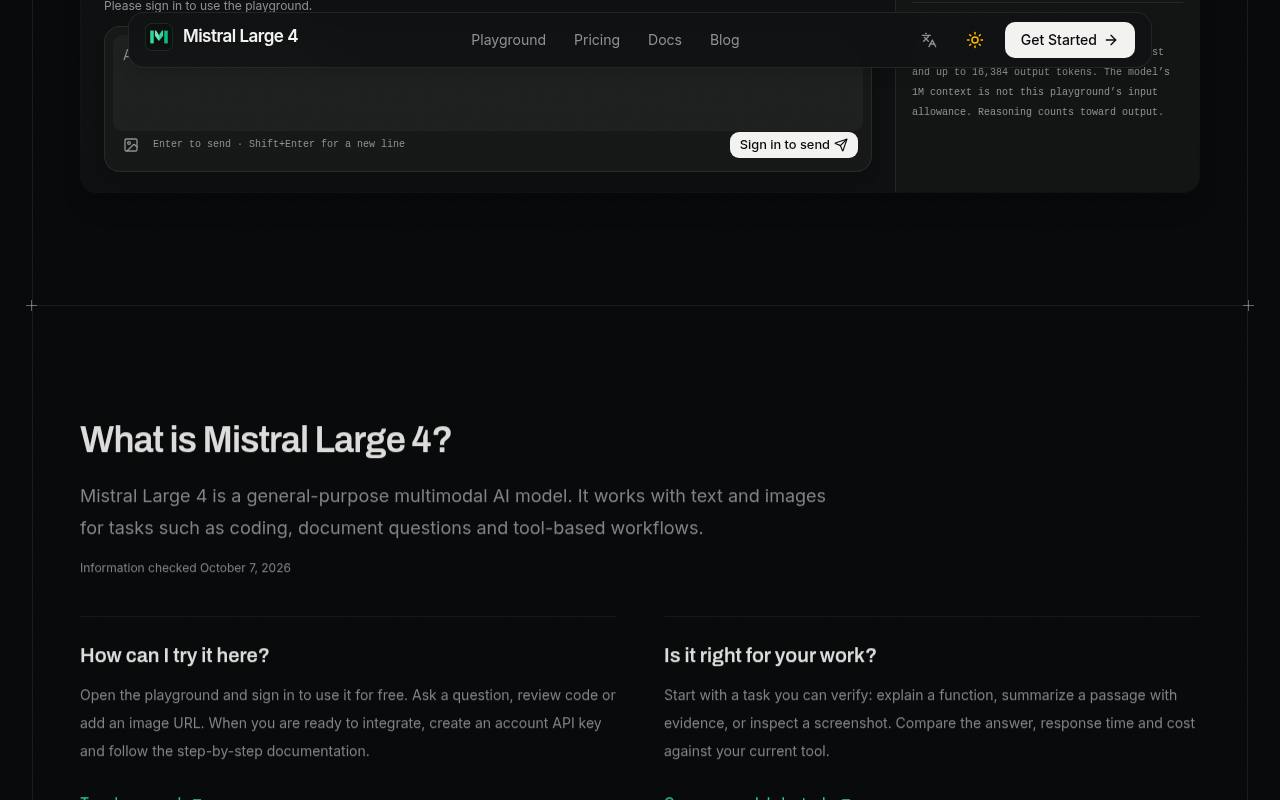Viewport: 1280px width, 800px height.
Task: Open the Docs nav link
Action: click(665, 40)
